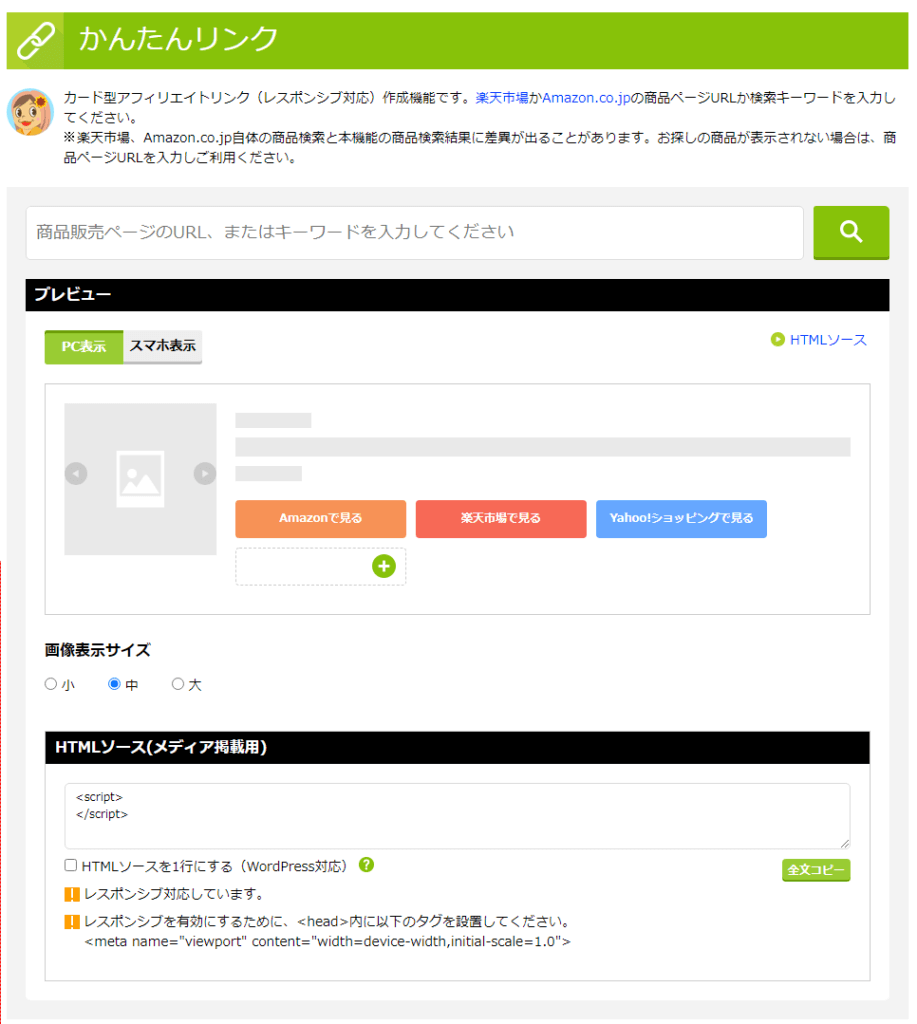Screen dimensions: 917x1024
Task: Open help for one-line HTML option
Action: tap(366, 865)
